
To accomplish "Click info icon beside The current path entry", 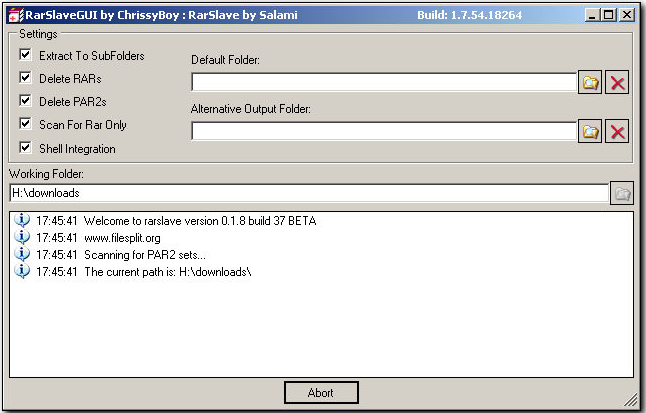I will 22,271.
